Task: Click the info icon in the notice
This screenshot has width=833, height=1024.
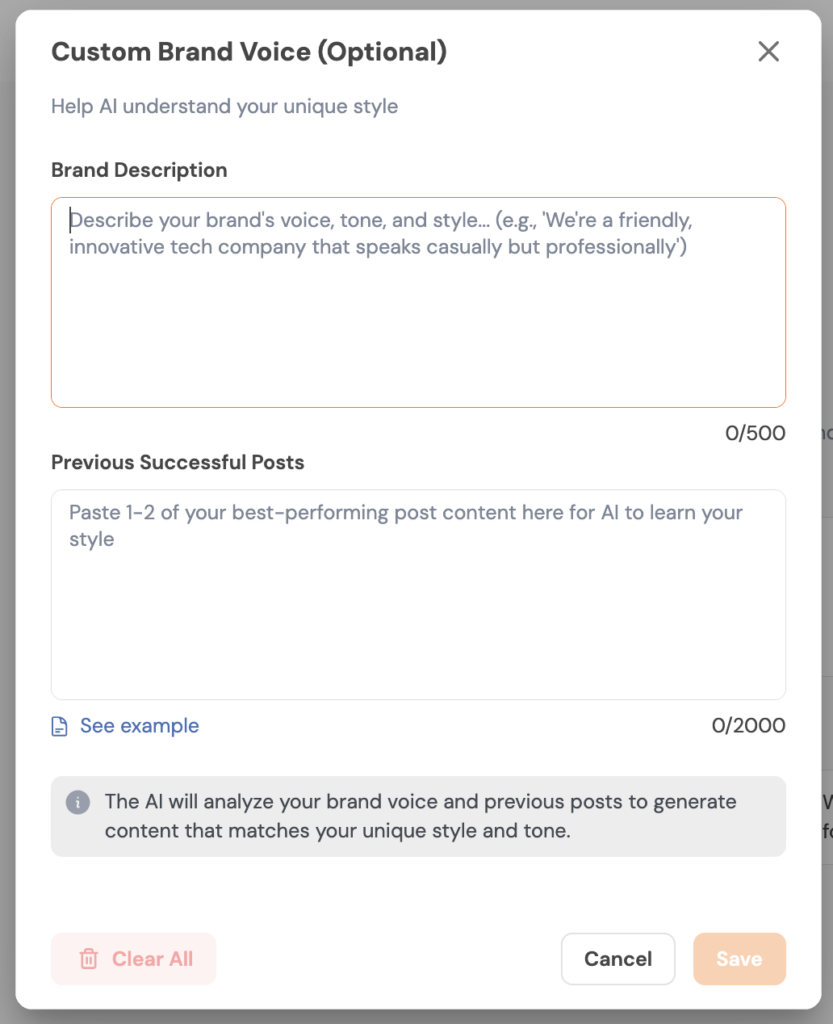Action: [78, 802]
